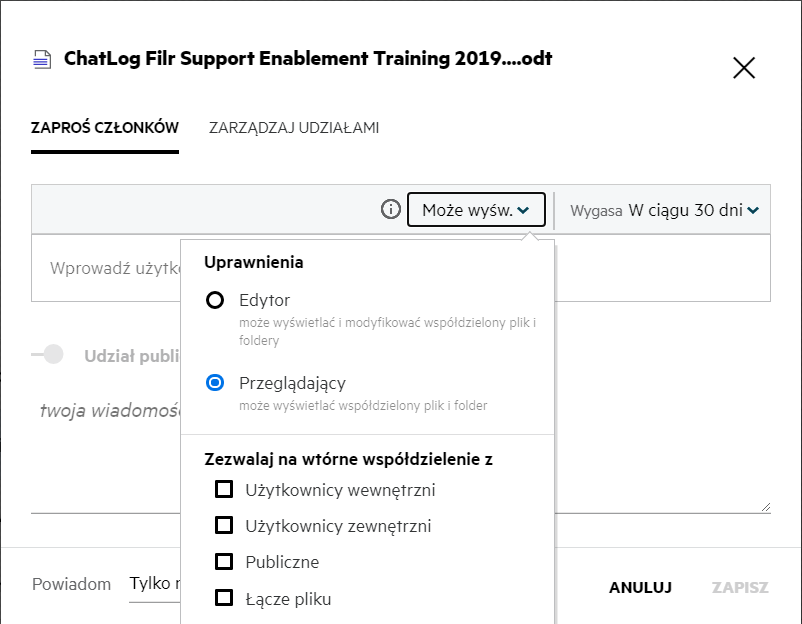Click the info icon beside permissions dropdown

point(391,210)
